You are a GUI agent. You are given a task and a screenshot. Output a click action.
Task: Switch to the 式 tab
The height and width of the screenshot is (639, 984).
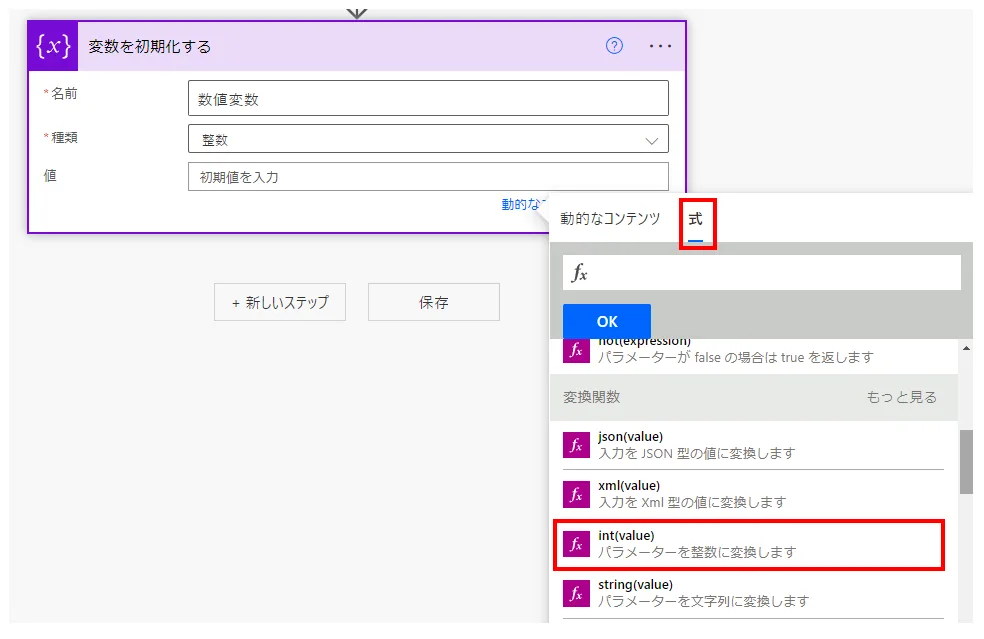(x=696, y=219)
